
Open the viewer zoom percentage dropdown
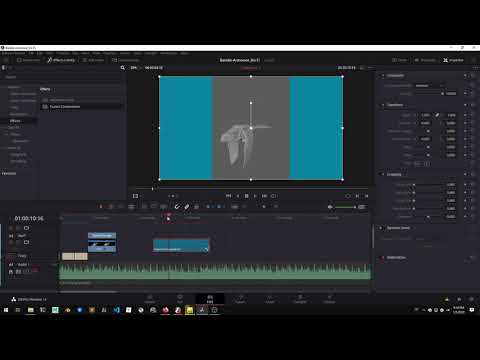tap(135, 68)
